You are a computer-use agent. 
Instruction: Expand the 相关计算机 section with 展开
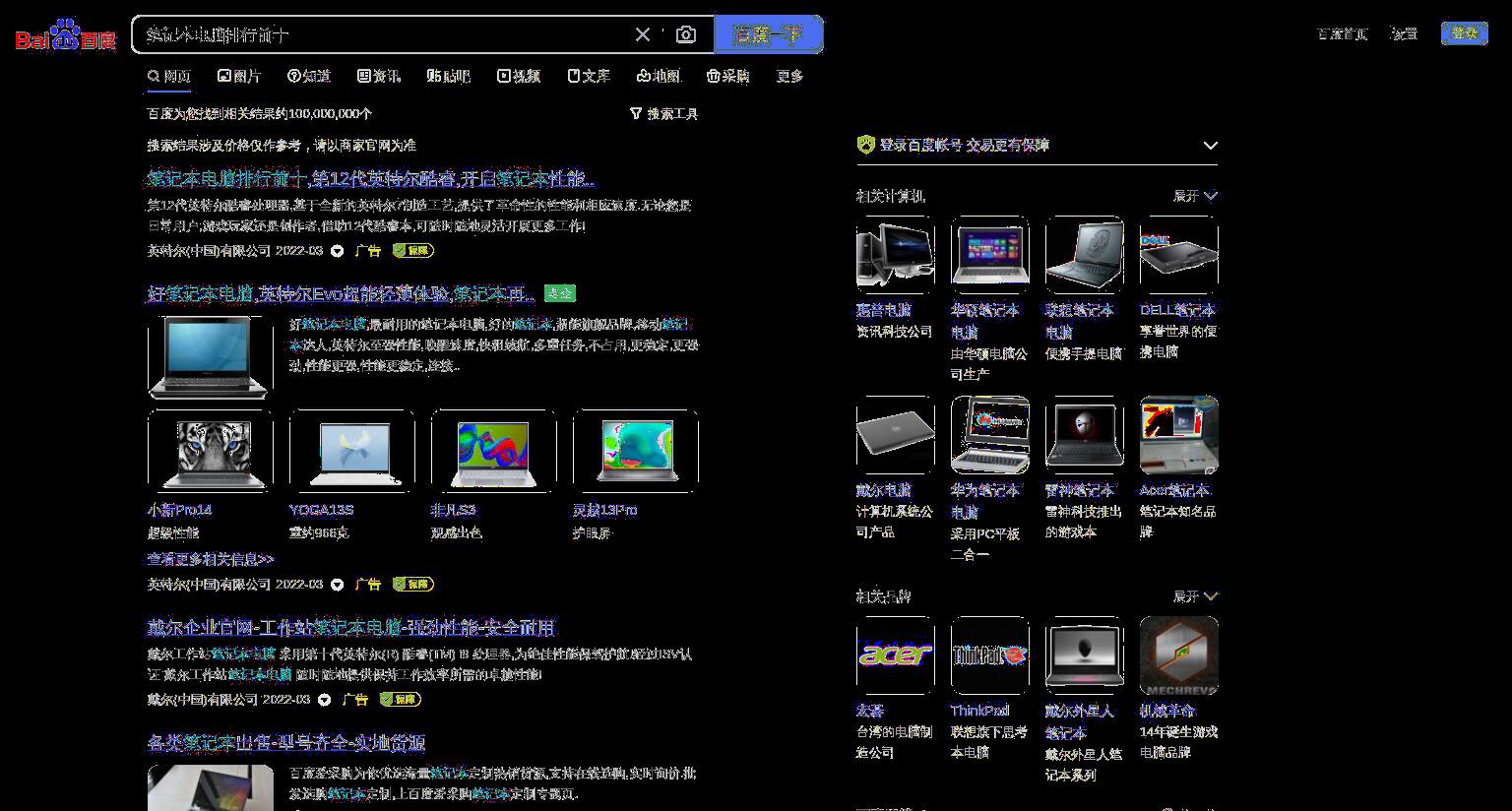(1195, 196)
